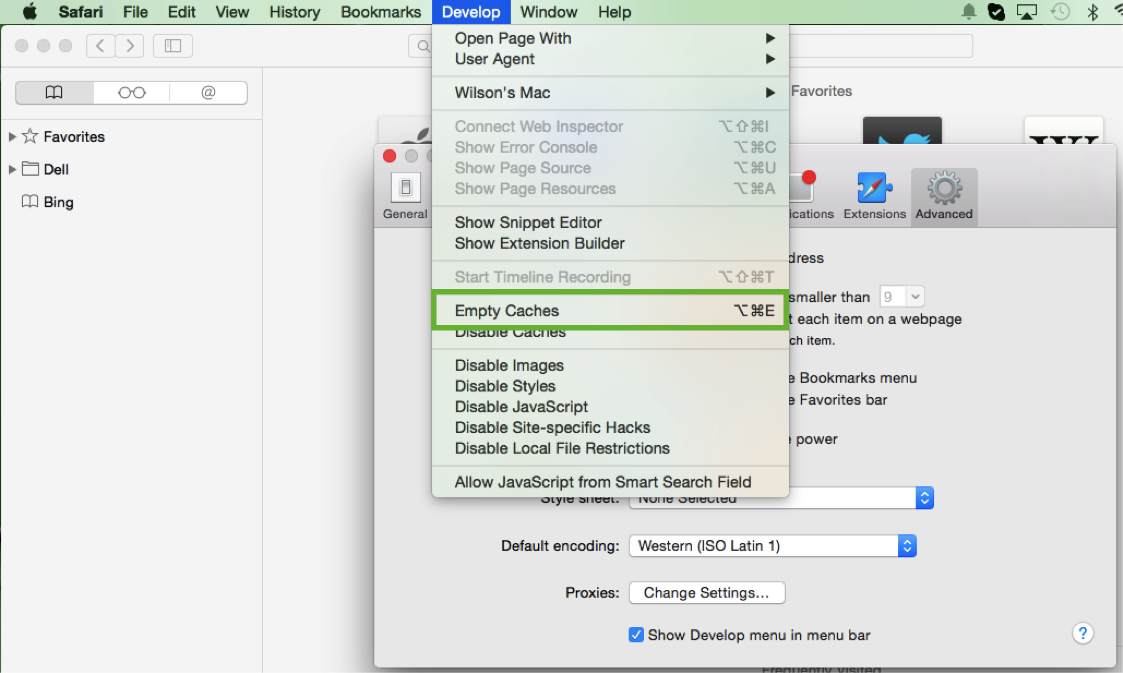
Task: Expand the Dell bookmarks folder
Action: (x=10, y=169)
